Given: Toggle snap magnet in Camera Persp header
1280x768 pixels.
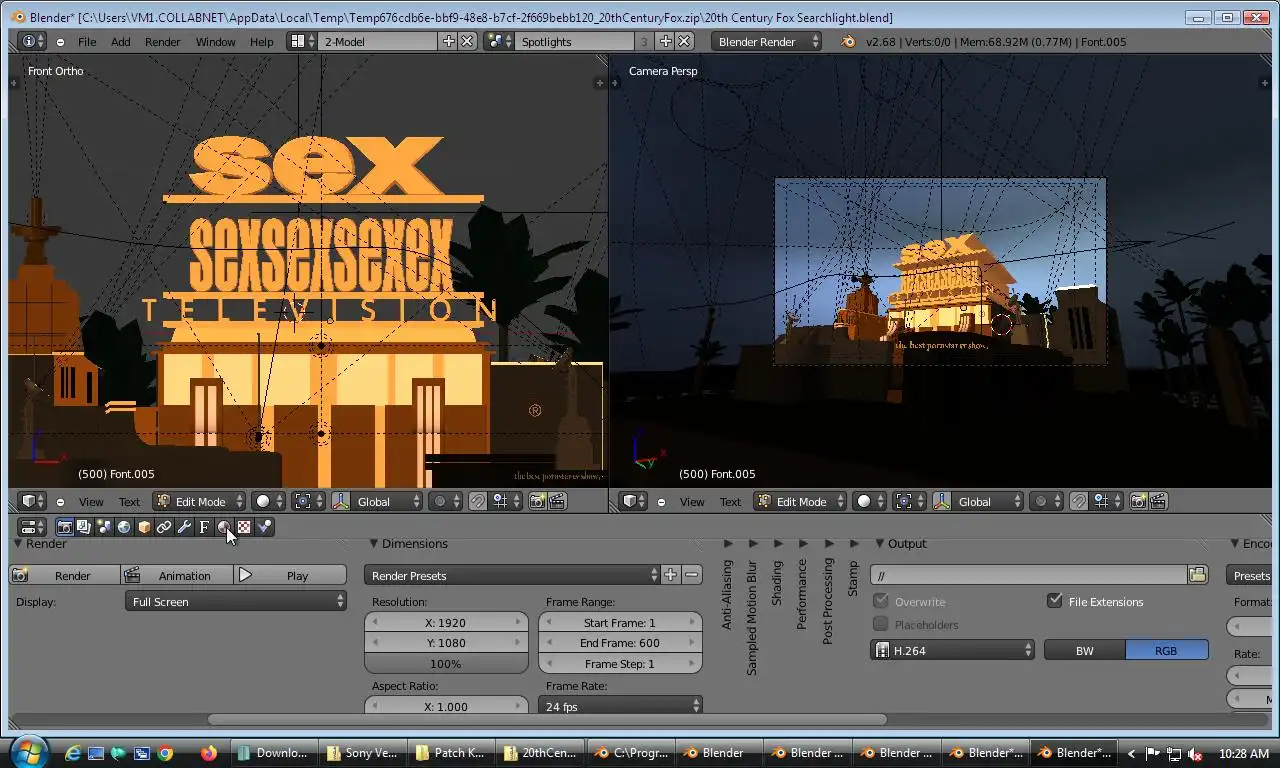Looking at the screenshot, I should click(1079, 501).
